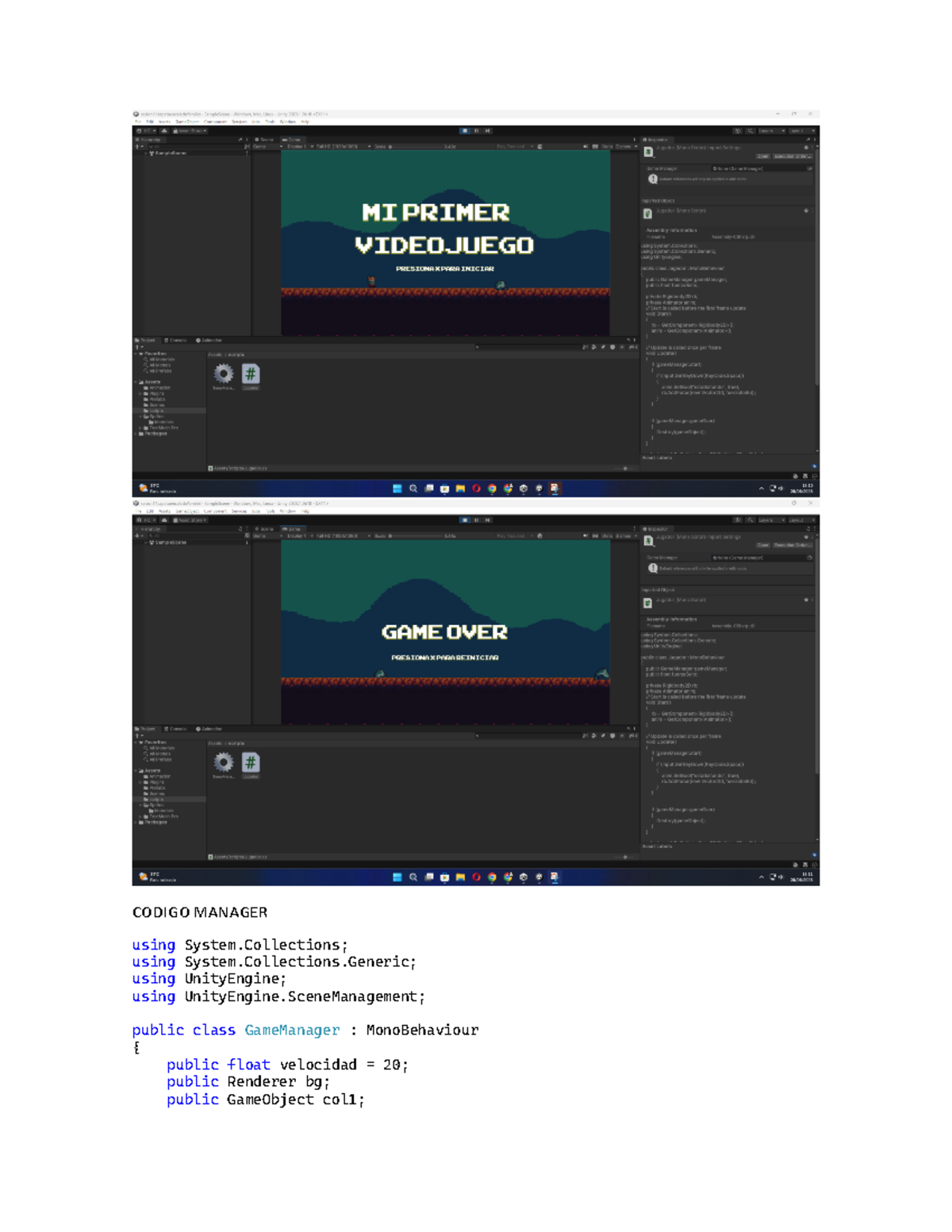Click Windows Start button in top screenshot taskbar
The width and height of the screenshot is (952, 1232).
397,489
